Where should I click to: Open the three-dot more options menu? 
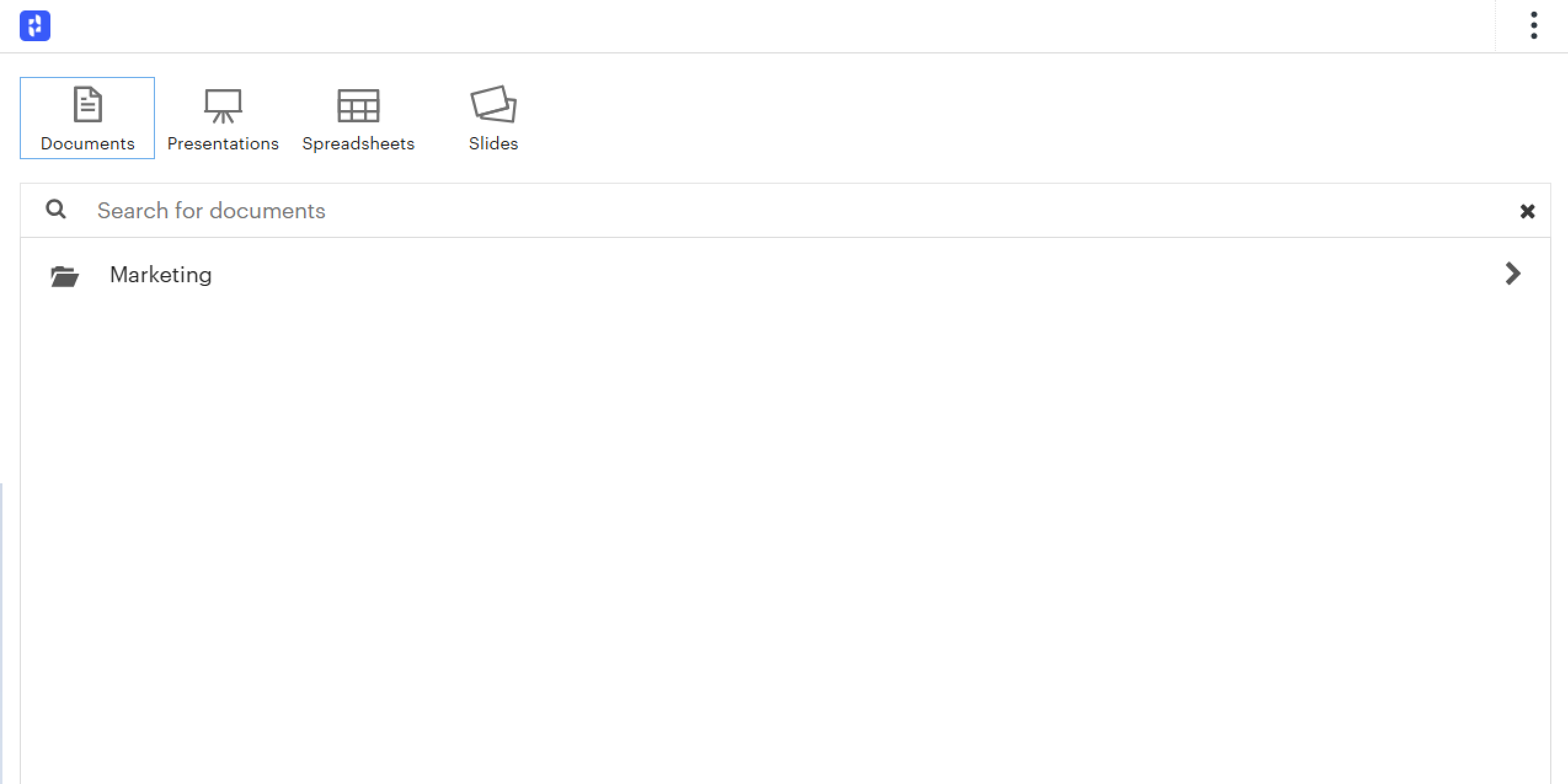coord(1534,26)
